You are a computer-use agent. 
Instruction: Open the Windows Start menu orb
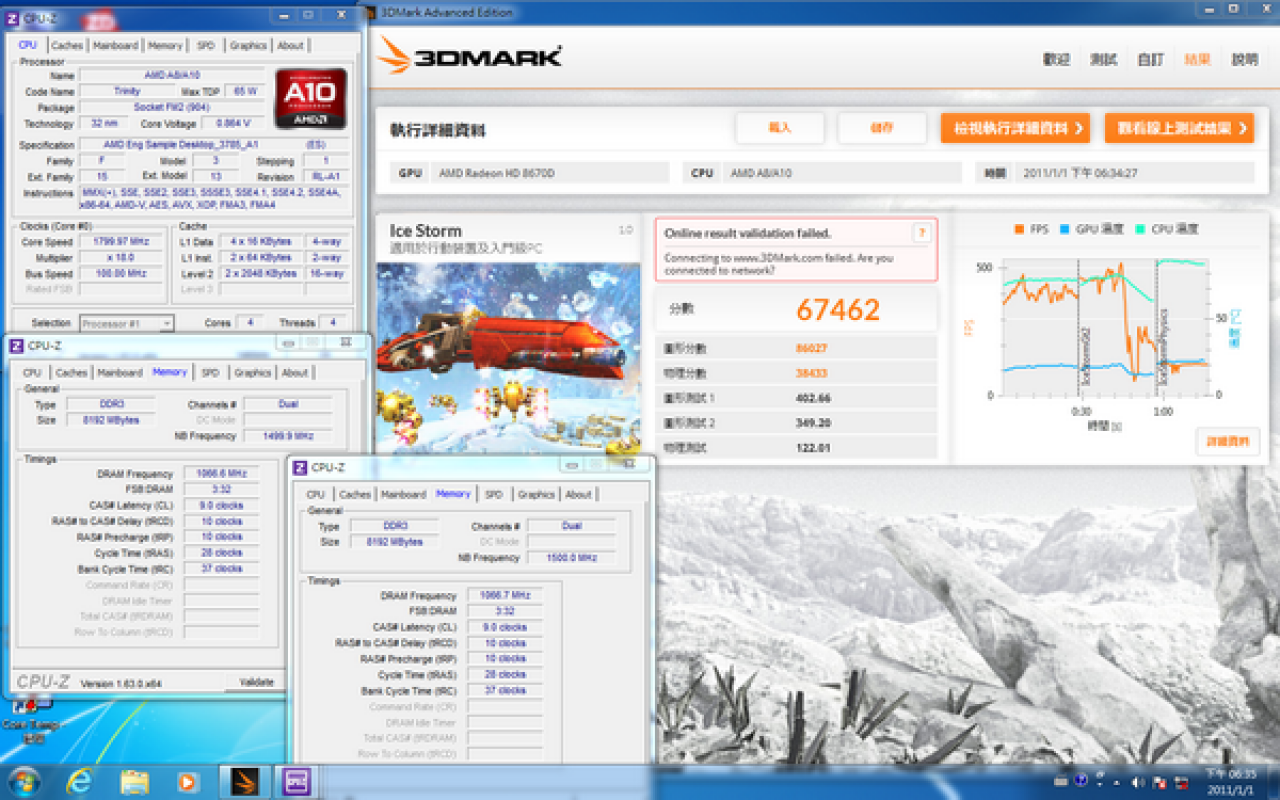pyautogui.click(x=22, y=781)
